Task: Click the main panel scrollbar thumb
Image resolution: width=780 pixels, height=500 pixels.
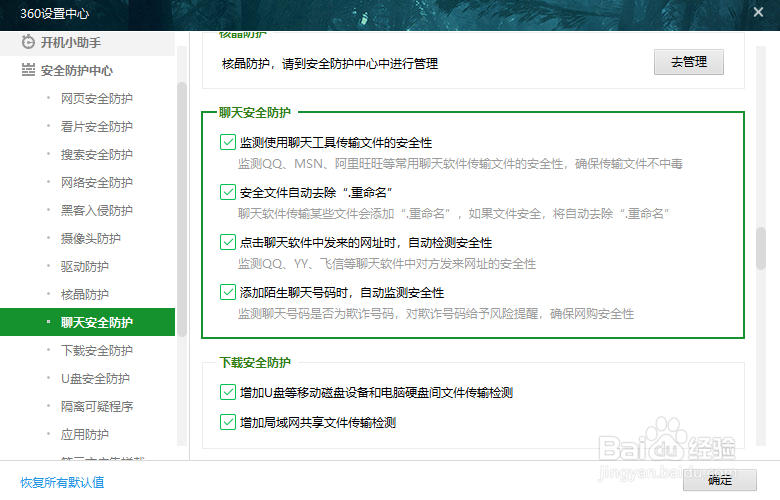Action: 760,248
